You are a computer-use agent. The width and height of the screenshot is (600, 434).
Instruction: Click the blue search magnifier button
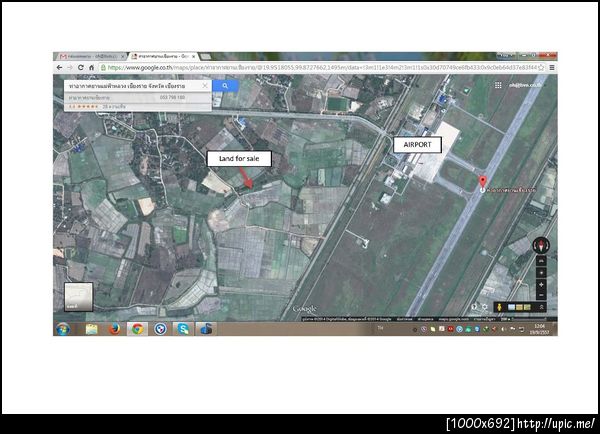pos(225,86)
